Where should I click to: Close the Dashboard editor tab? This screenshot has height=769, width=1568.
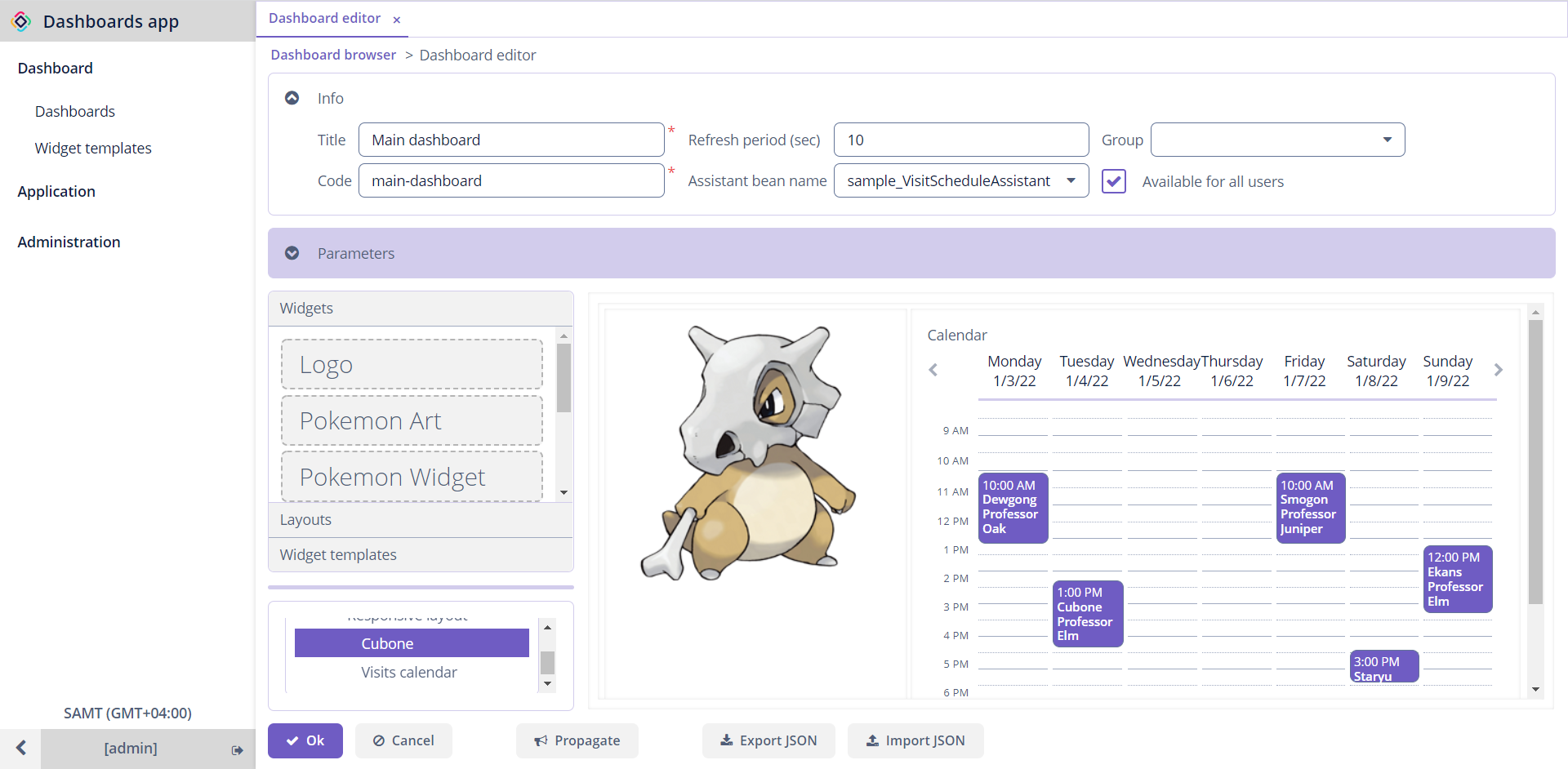pos(397,20)
